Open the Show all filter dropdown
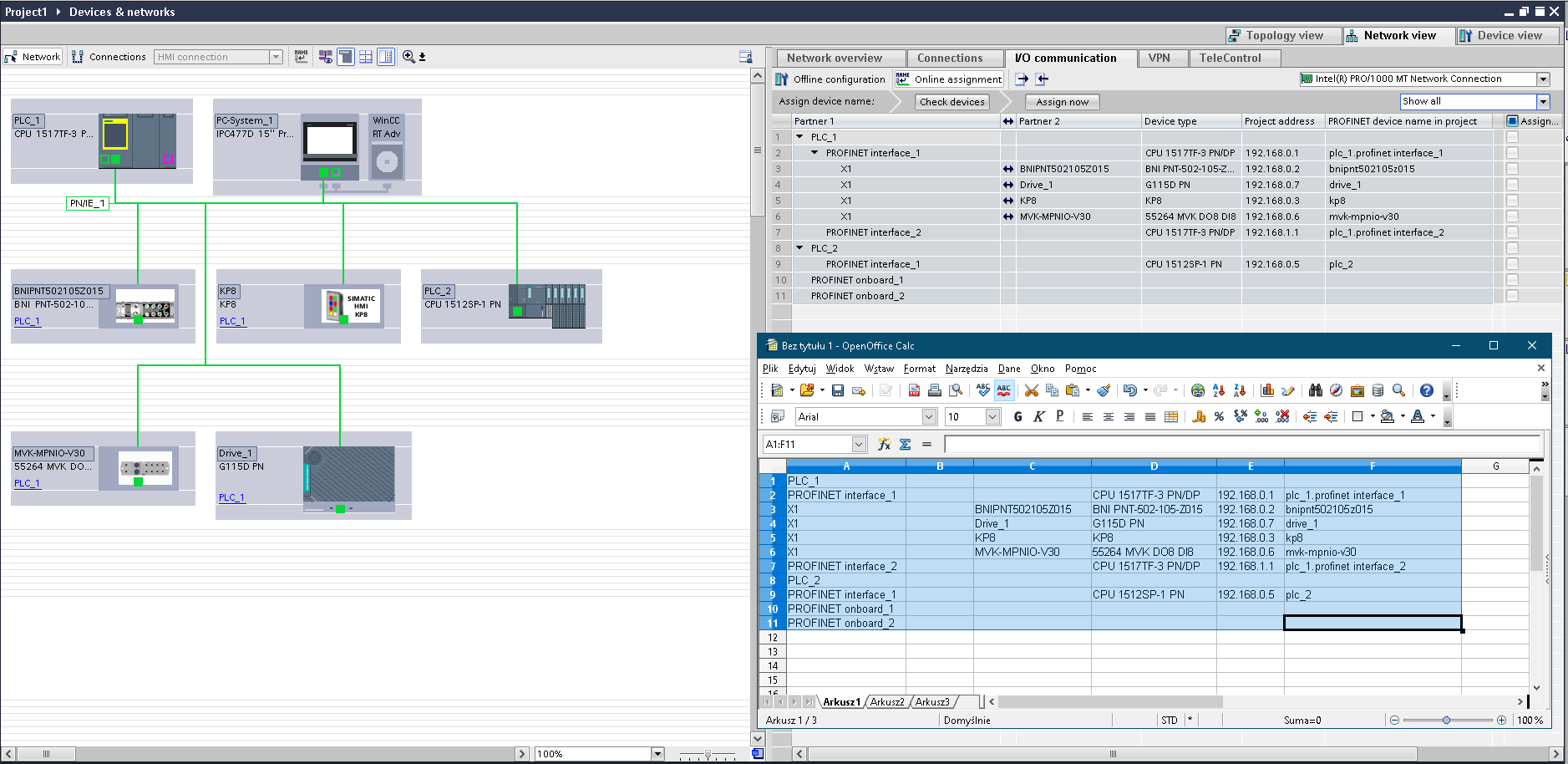Screen dimensions: 1568x764 [x=1543, y=101]
